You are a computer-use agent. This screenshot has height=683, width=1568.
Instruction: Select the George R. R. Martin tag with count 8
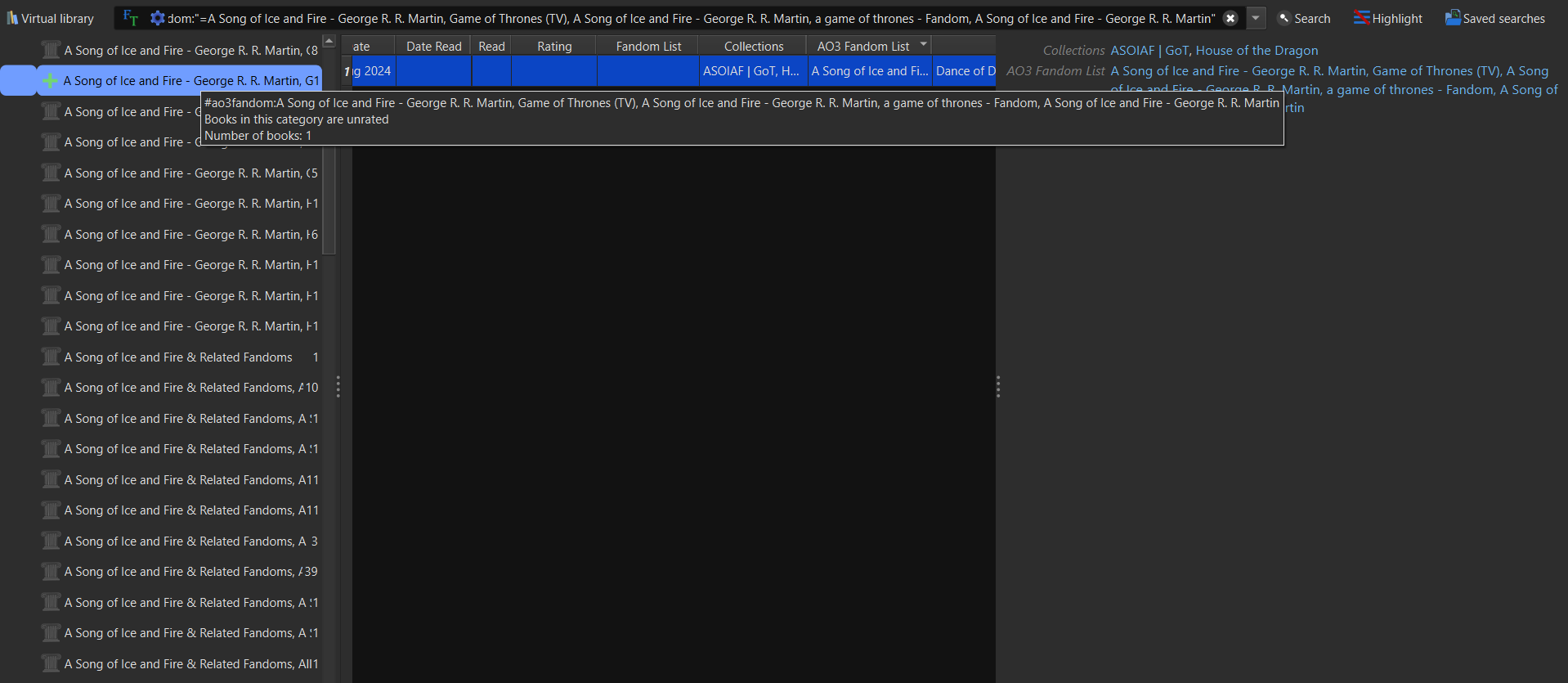click(181, 50)
